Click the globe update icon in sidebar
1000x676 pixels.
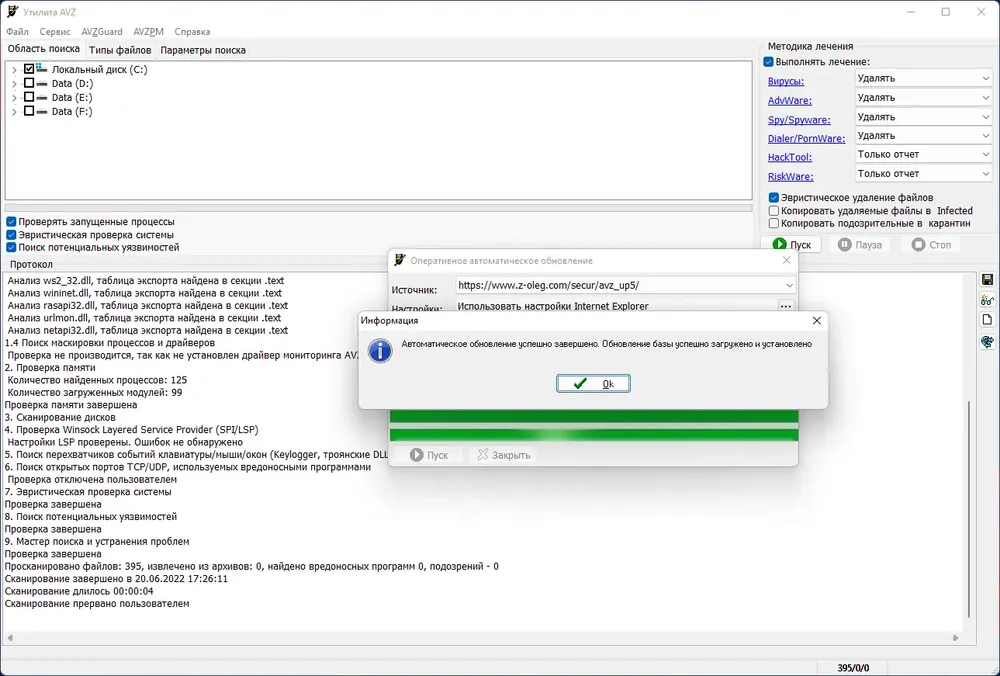coord(987,342)
